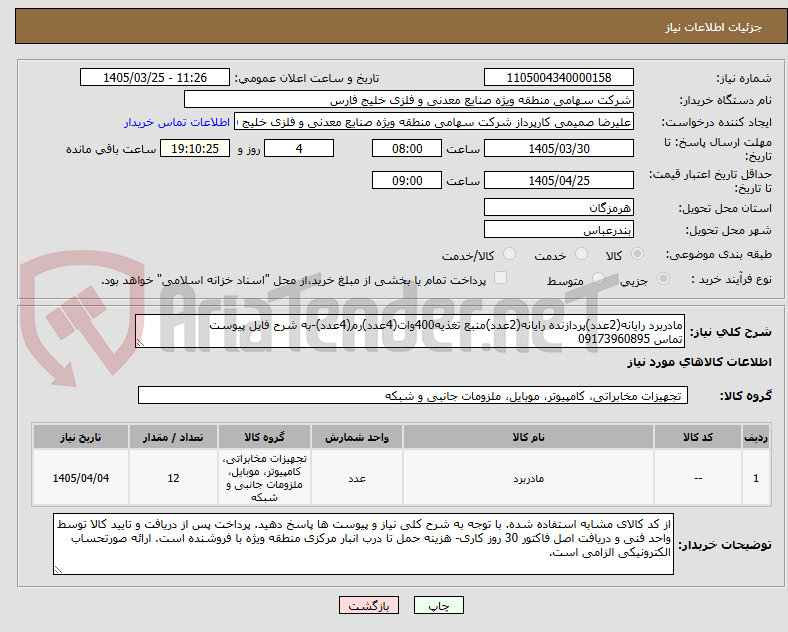Click the buyer organization name field

409,99
